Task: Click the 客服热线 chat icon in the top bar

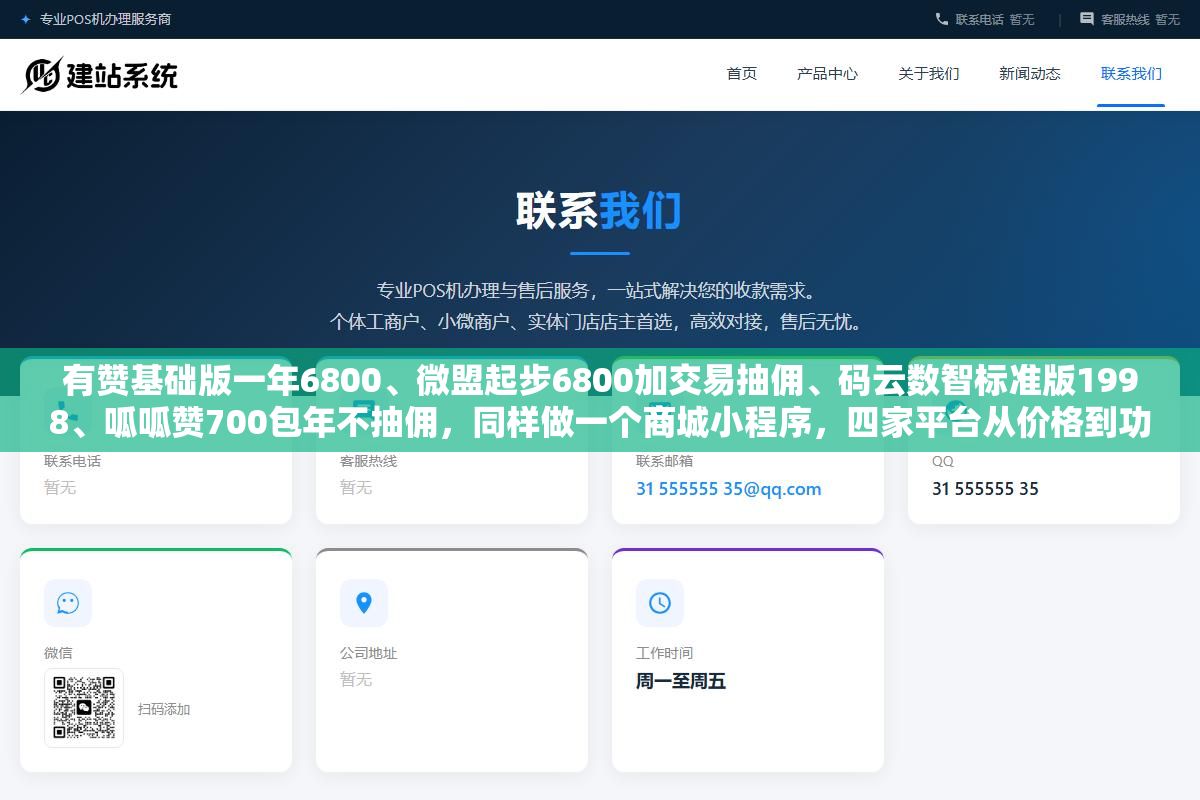Action: pos(1087,19)
